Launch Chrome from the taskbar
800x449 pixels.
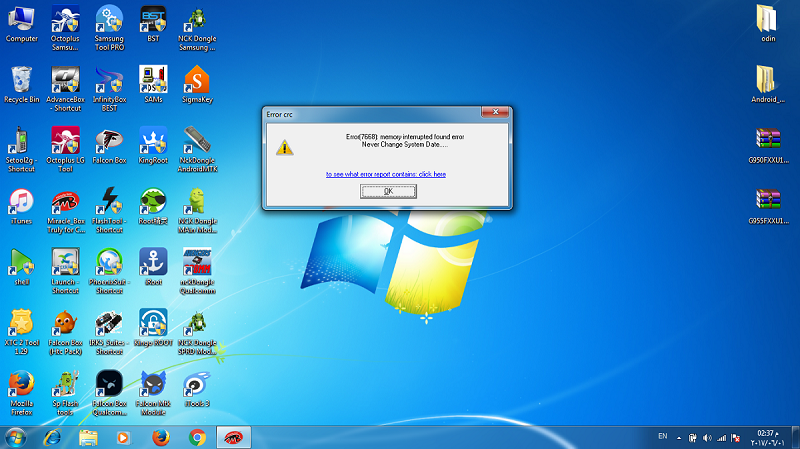point(197,437)
